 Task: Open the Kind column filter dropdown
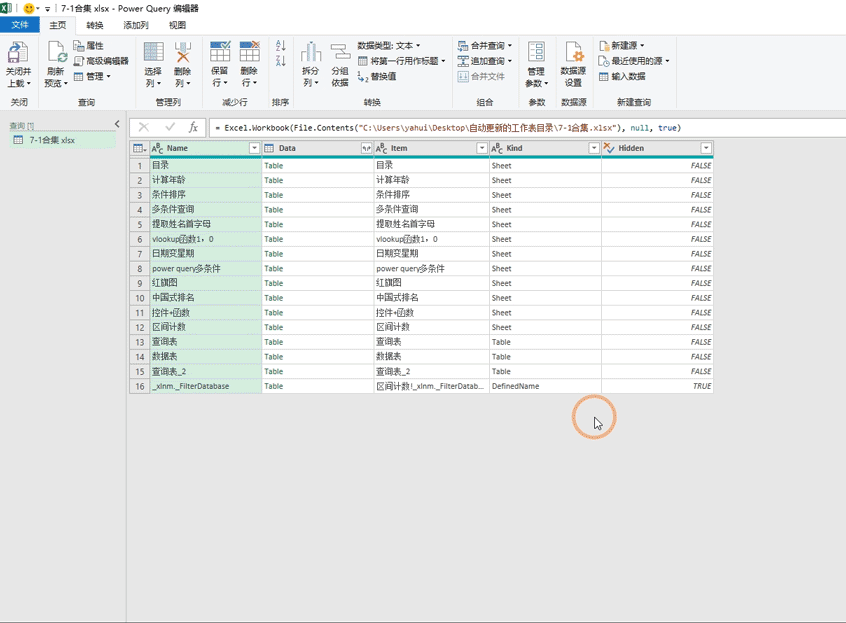593,148
